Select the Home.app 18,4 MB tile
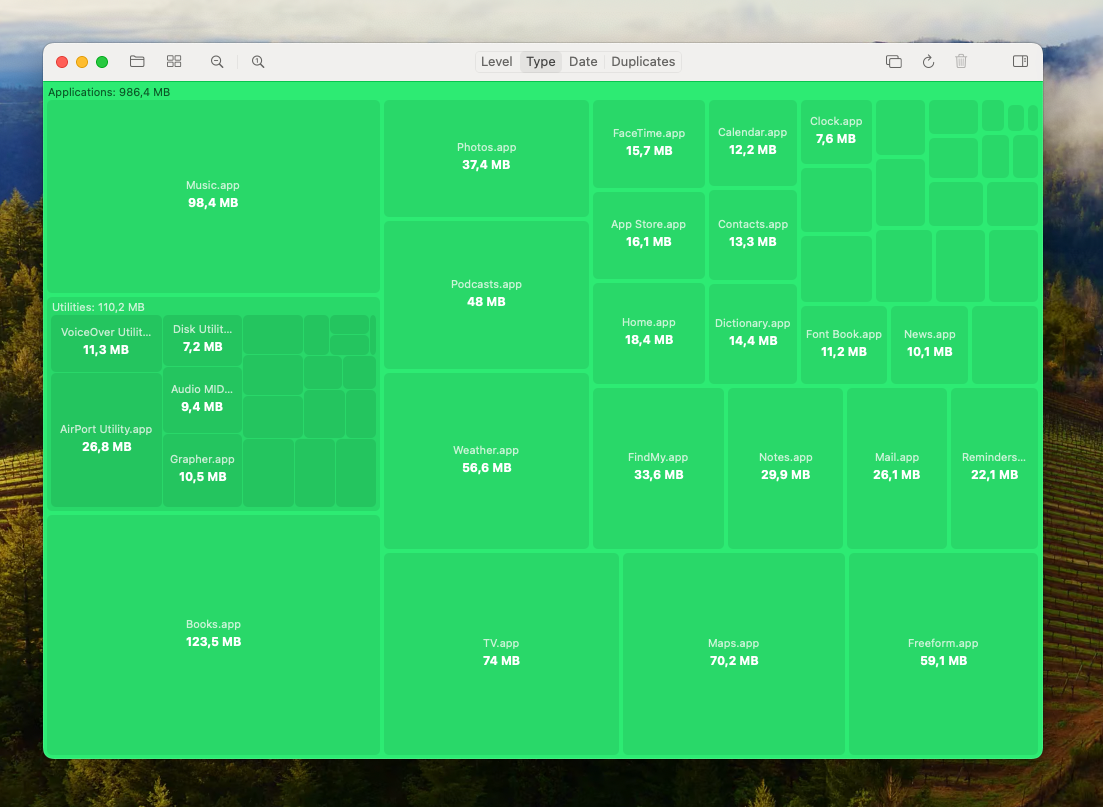1103x807 pixels. [649, 333]
